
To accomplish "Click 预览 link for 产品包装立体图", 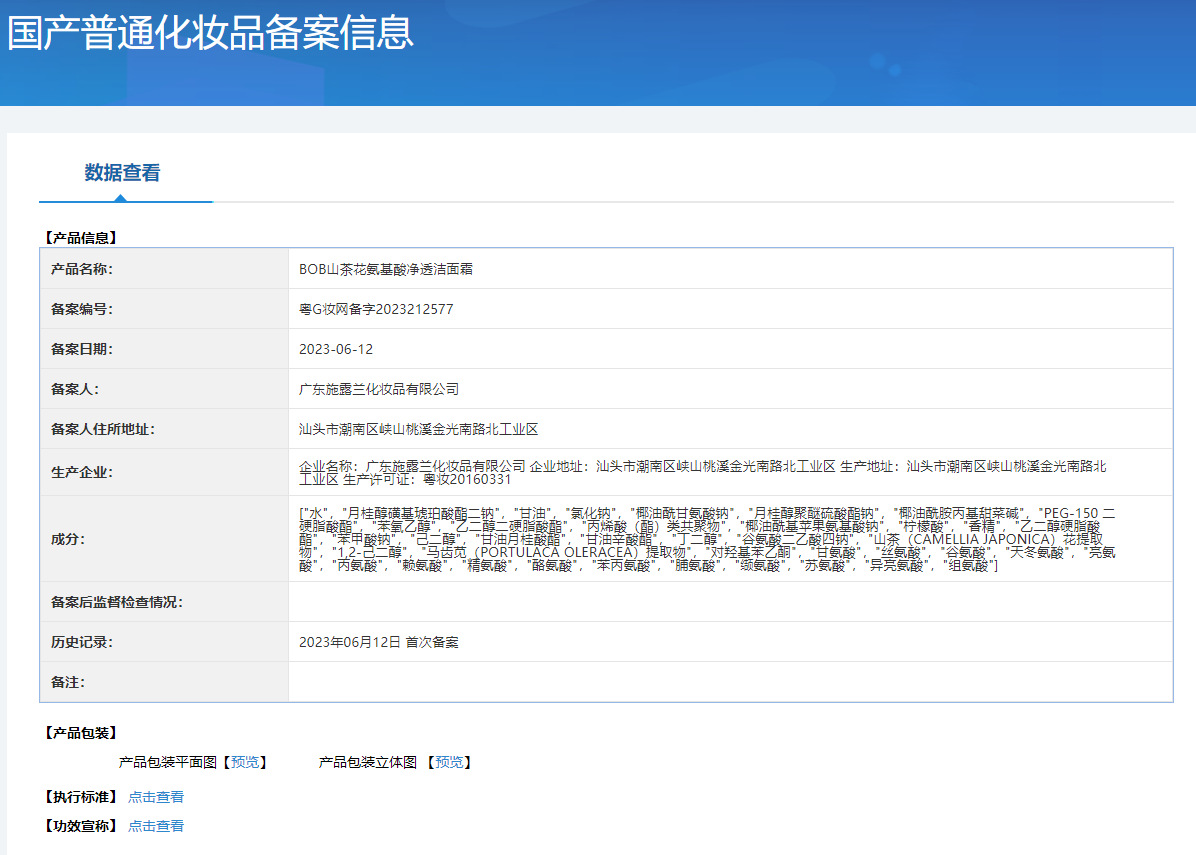I will [x=449, y=762].
